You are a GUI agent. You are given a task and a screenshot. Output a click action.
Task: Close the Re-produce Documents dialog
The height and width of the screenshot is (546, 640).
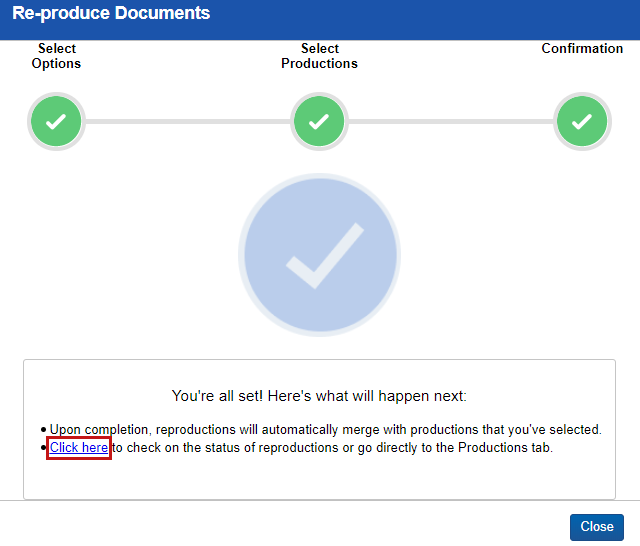pyautogui.click(x=597, y=527)
